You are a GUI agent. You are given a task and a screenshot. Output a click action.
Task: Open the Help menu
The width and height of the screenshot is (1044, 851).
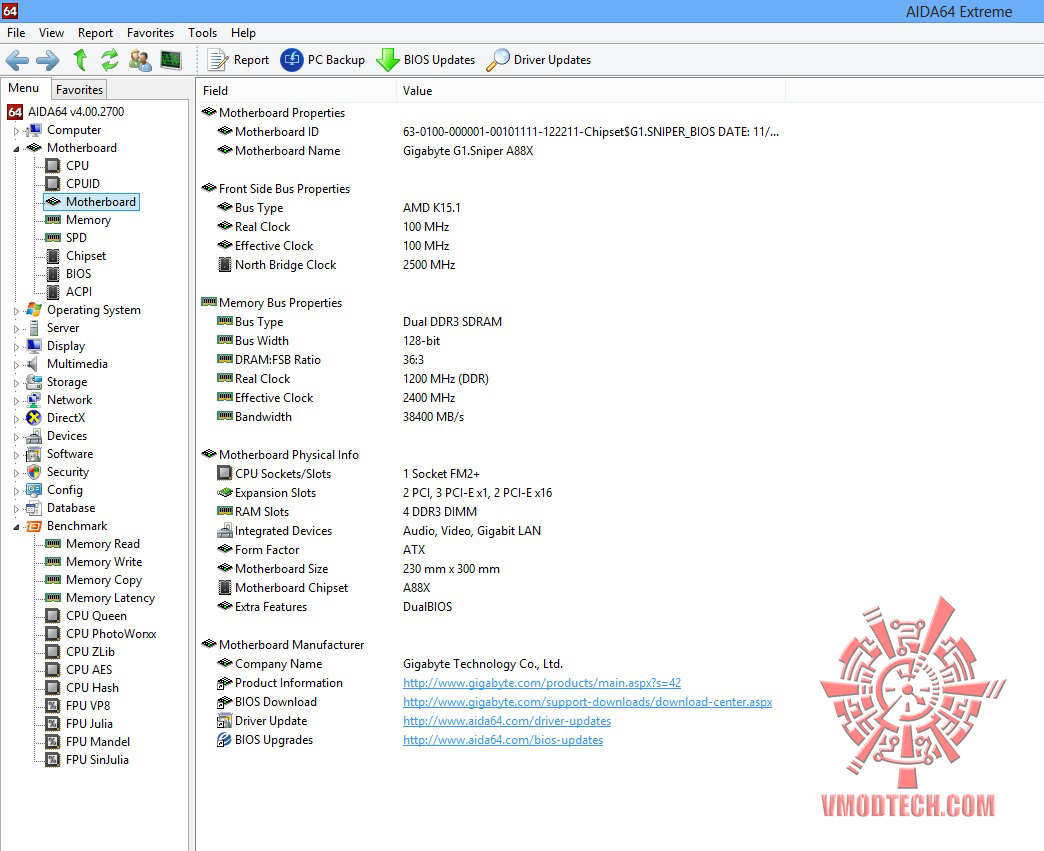[x=243, y=33]
